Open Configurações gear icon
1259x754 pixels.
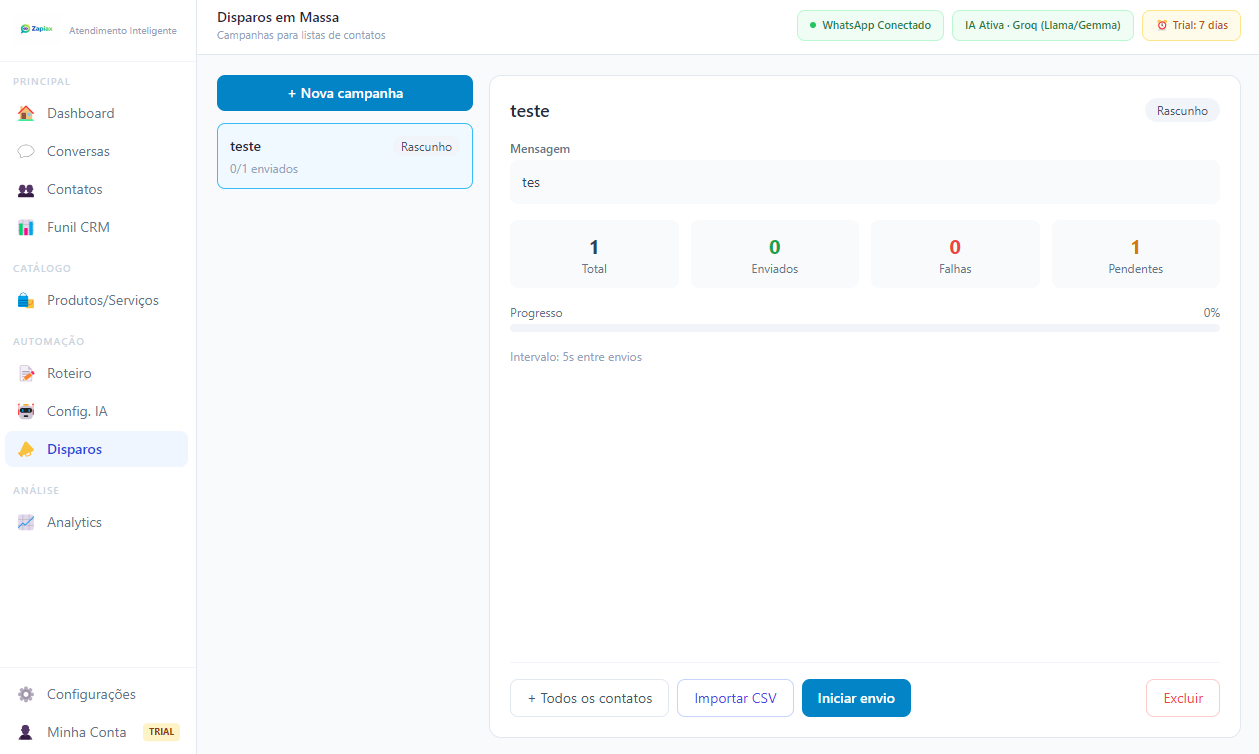pyautogui.click(x=26, y=695)
